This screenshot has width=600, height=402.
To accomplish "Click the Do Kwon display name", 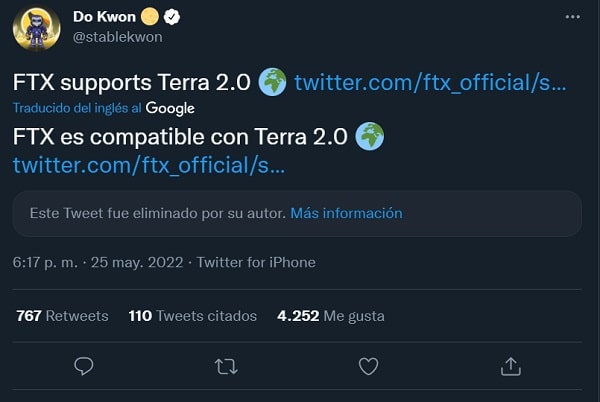I will coord(105,17).
